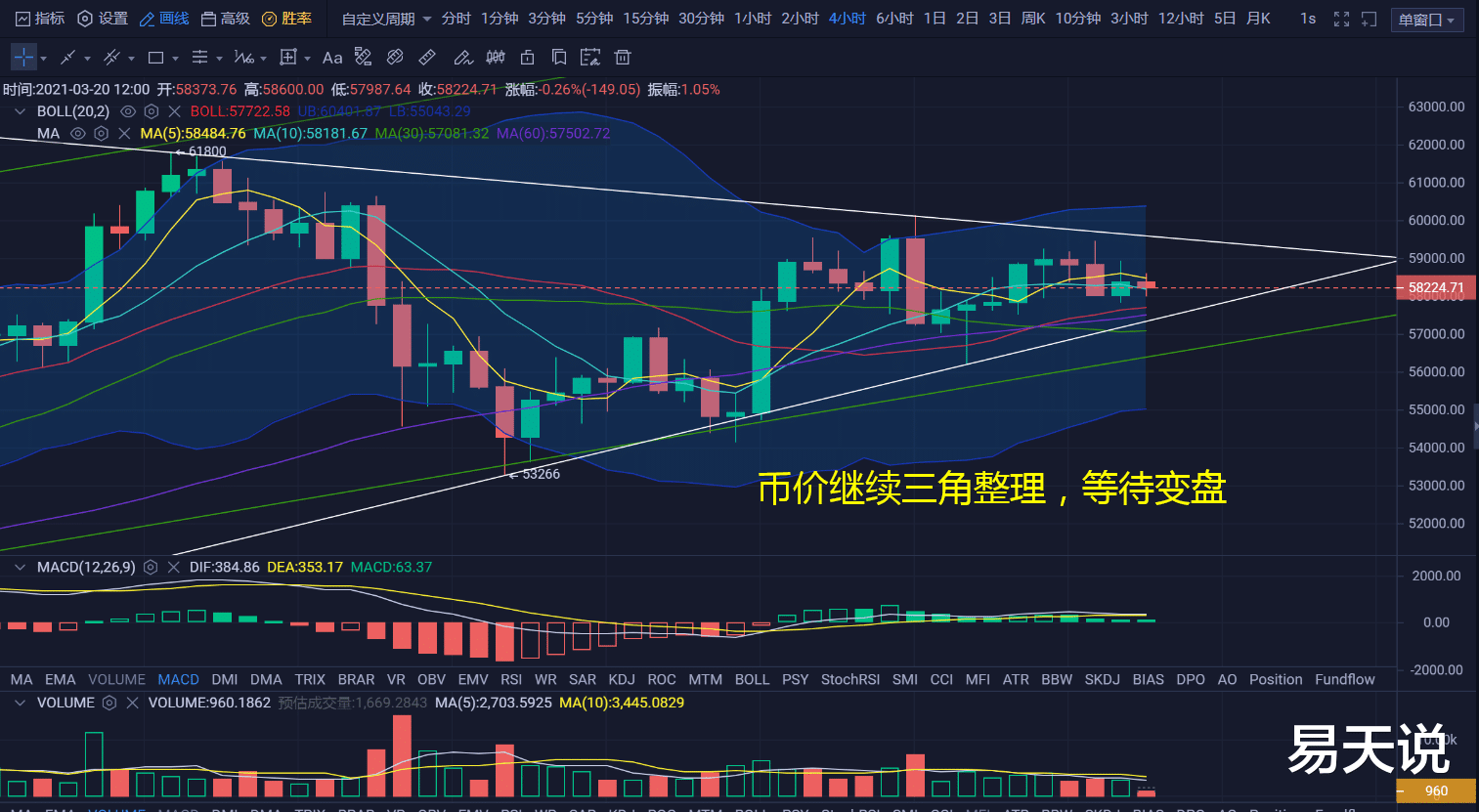Switch to the 4小时 timeframe

pyautogui.click(x=848, y=19)
